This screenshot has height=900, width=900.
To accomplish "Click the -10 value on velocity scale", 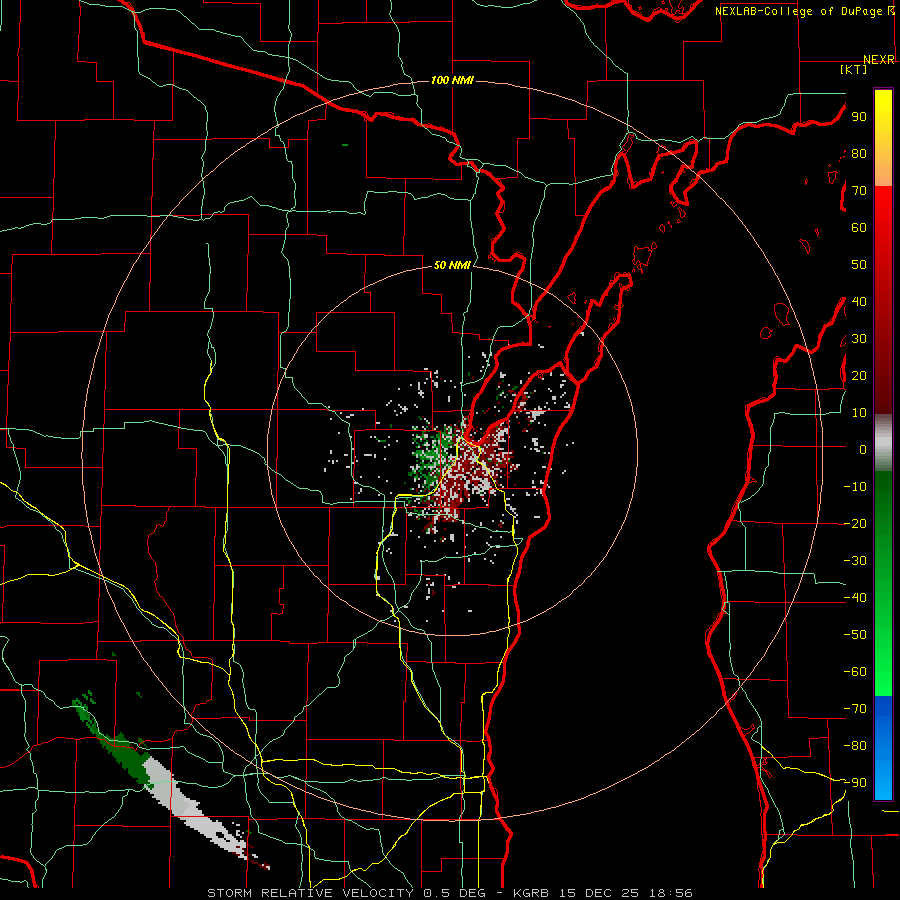I will (855, 487).
